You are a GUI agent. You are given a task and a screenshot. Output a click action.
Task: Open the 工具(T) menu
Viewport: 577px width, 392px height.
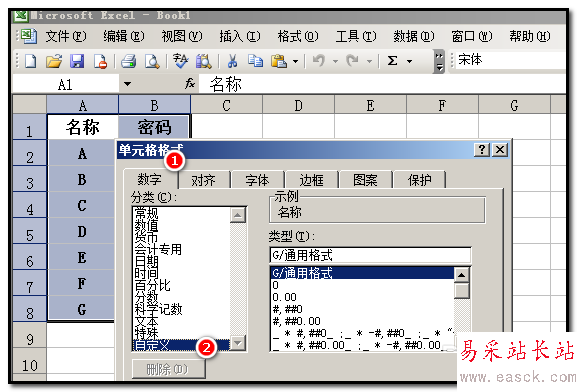pos(356,36)
